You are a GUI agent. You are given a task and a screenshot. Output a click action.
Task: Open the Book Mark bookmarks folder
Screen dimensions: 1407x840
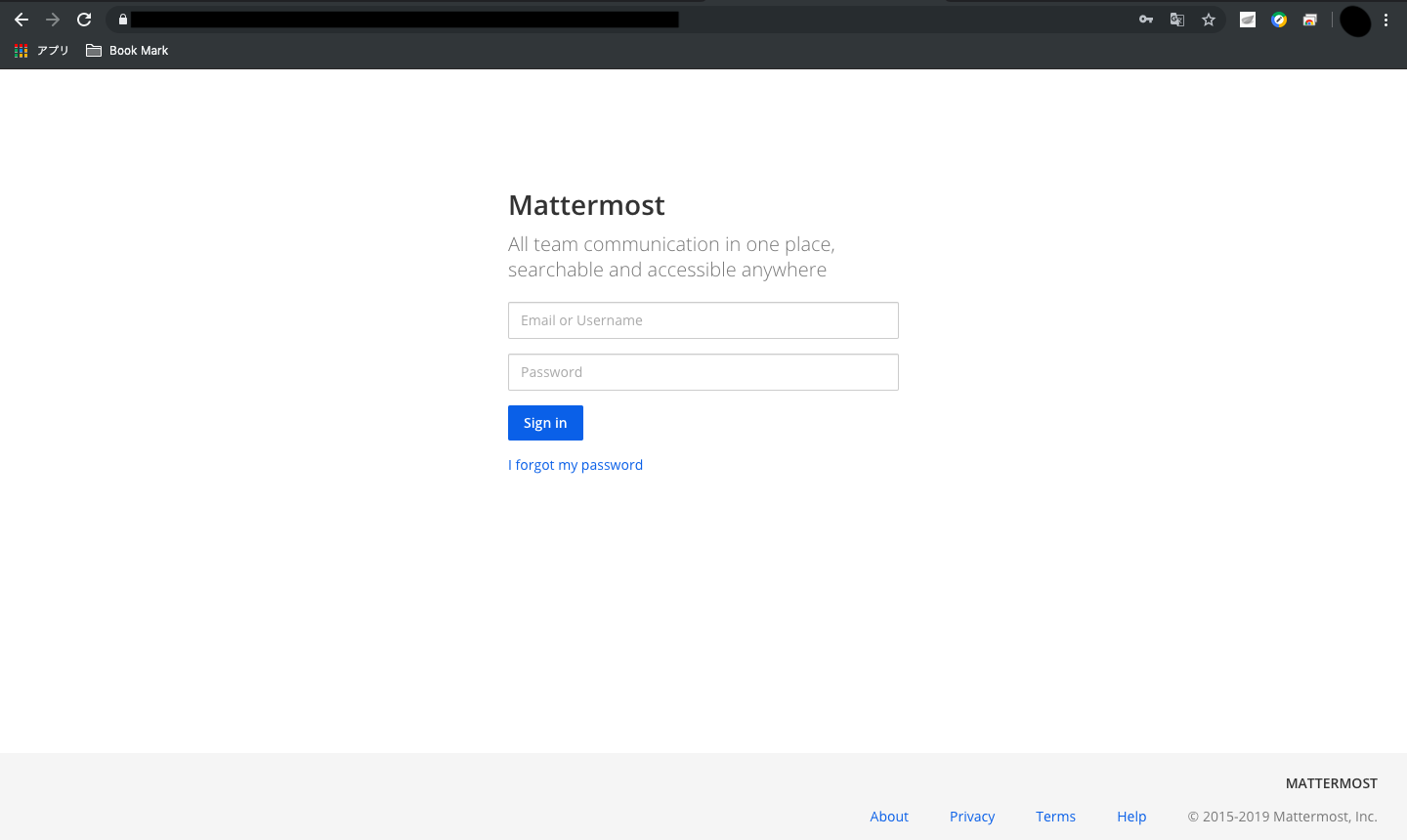click(x=127, y=51)
